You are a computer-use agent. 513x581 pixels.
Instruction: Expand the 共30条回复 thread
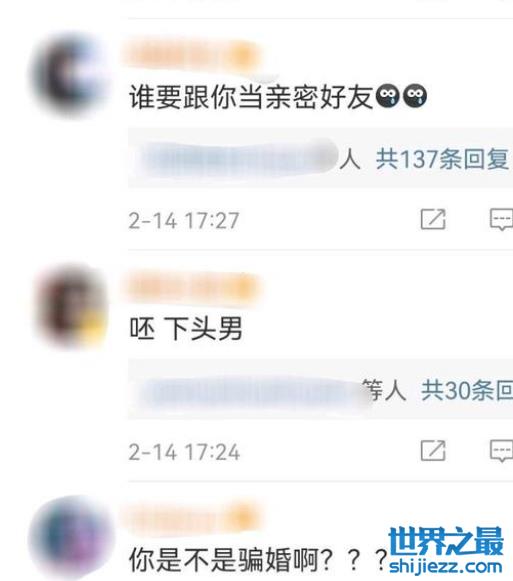point(467,391)
